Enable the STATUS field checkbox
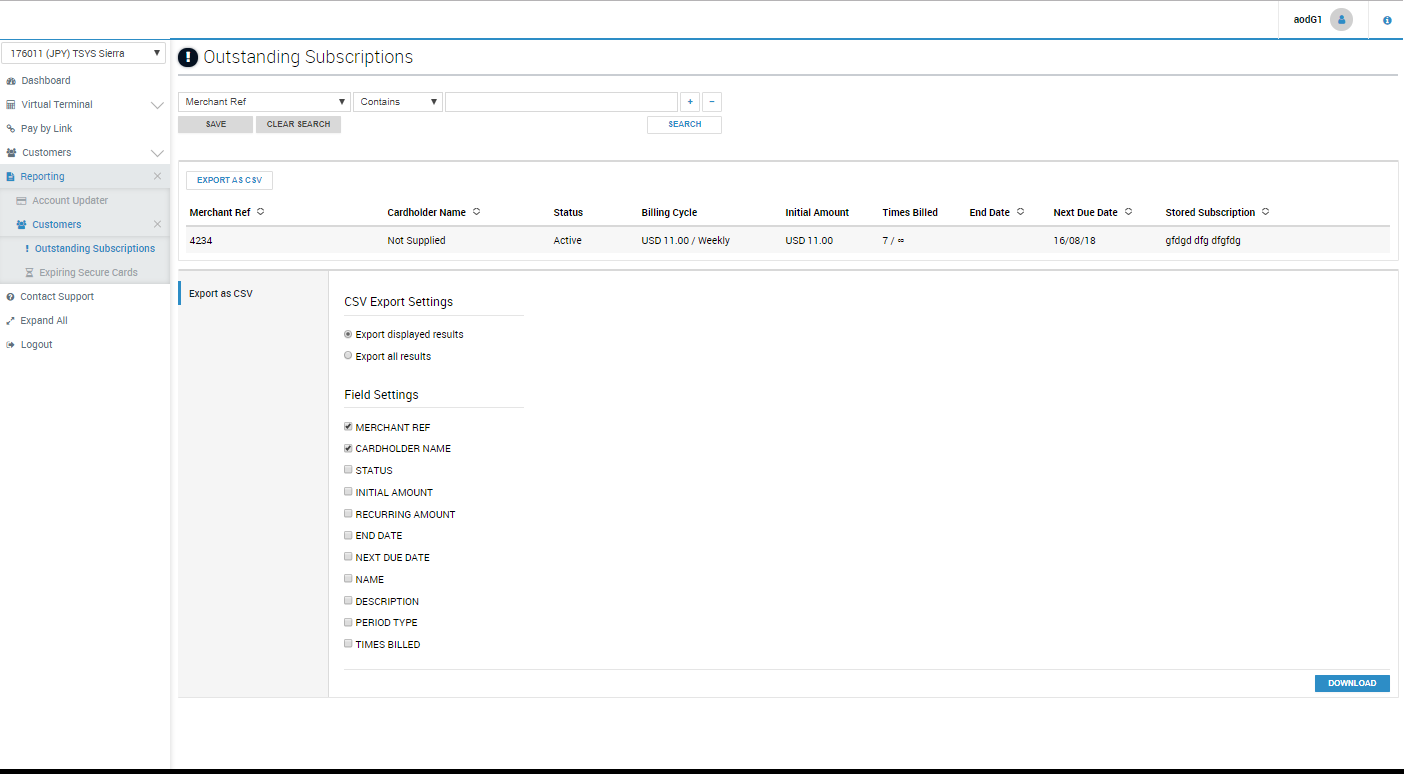The height and width of the screenshot is (774, 1404). coord(348,470)
